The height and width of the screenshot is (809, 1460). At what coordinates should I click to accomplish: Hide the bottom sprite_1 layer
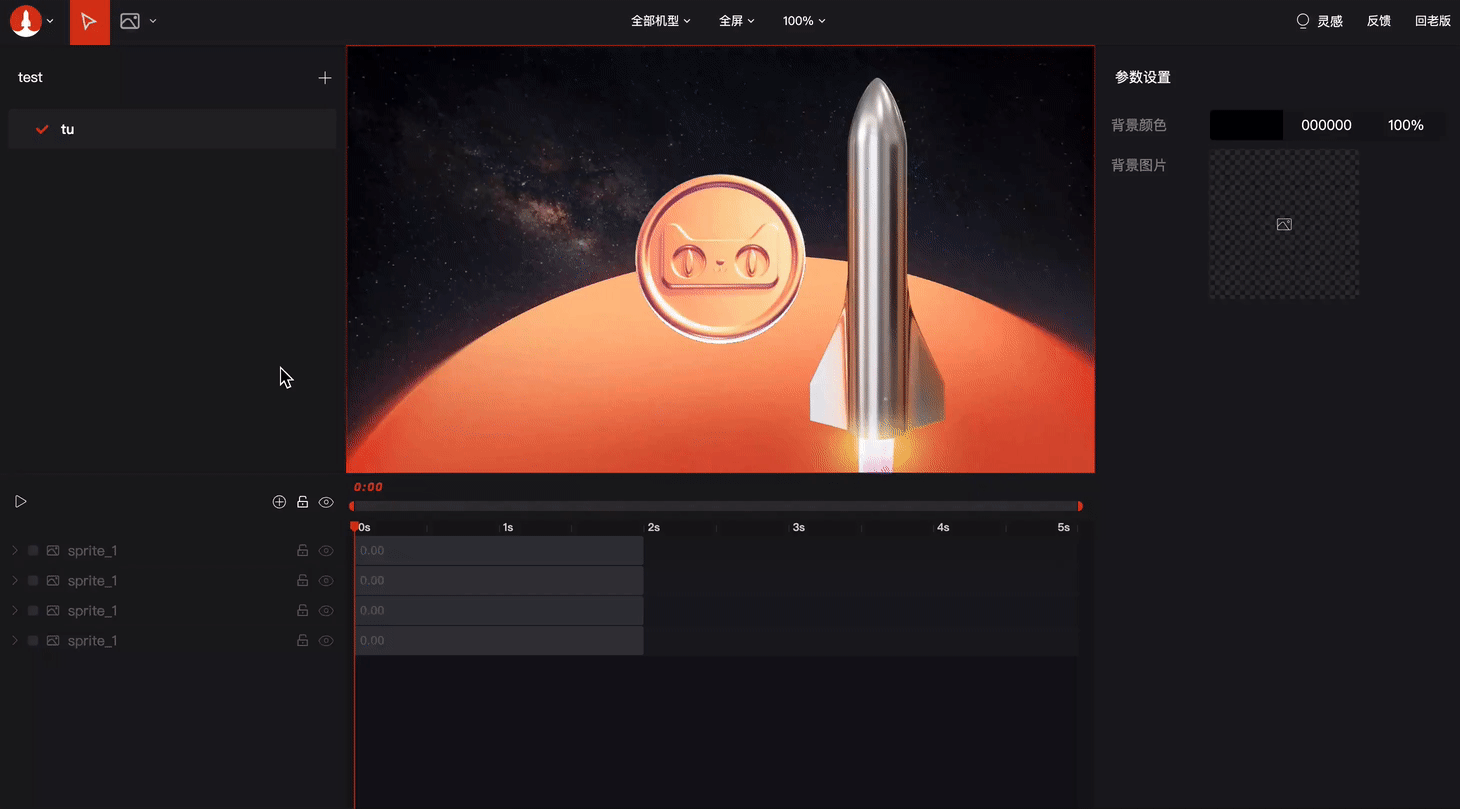(326, 641)
